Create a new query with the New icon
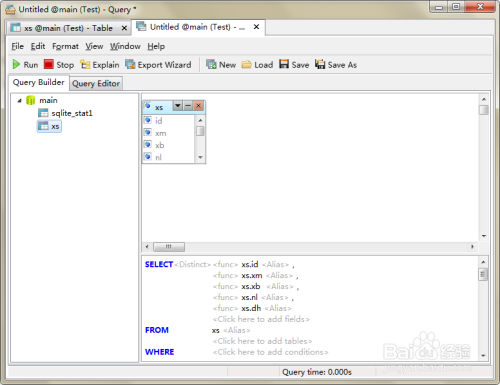500x385 pixels. tap(211, 64)
